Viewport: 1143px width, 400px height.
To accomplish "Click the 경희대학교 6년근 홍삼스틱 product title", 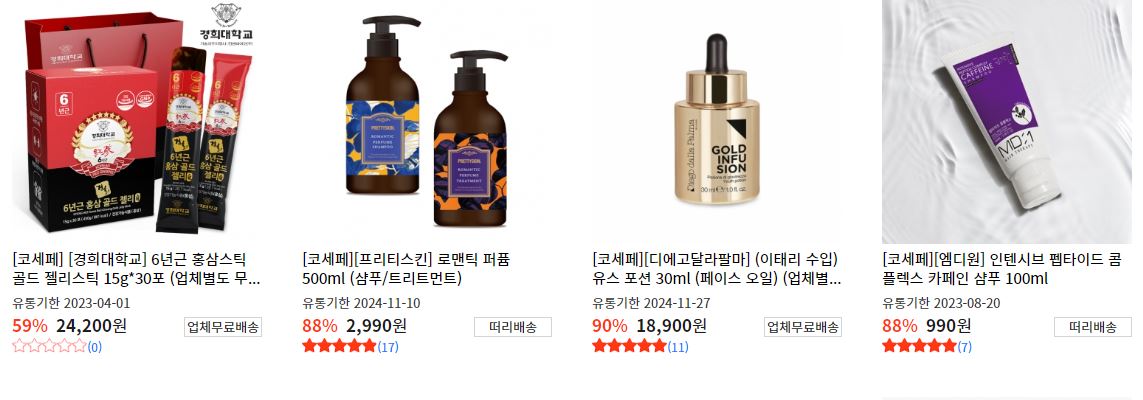I will tap(136, 269).
